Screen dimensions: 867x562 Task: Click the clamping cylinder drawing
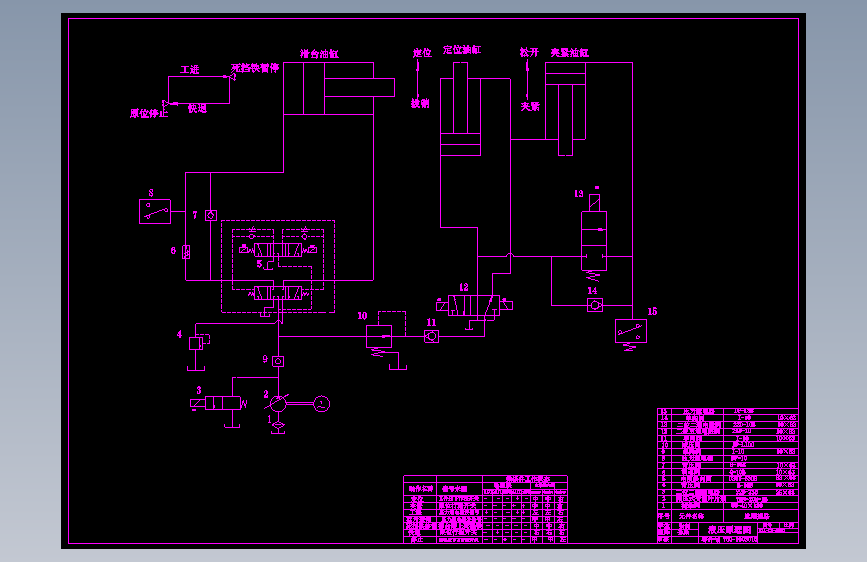(566, 109)
